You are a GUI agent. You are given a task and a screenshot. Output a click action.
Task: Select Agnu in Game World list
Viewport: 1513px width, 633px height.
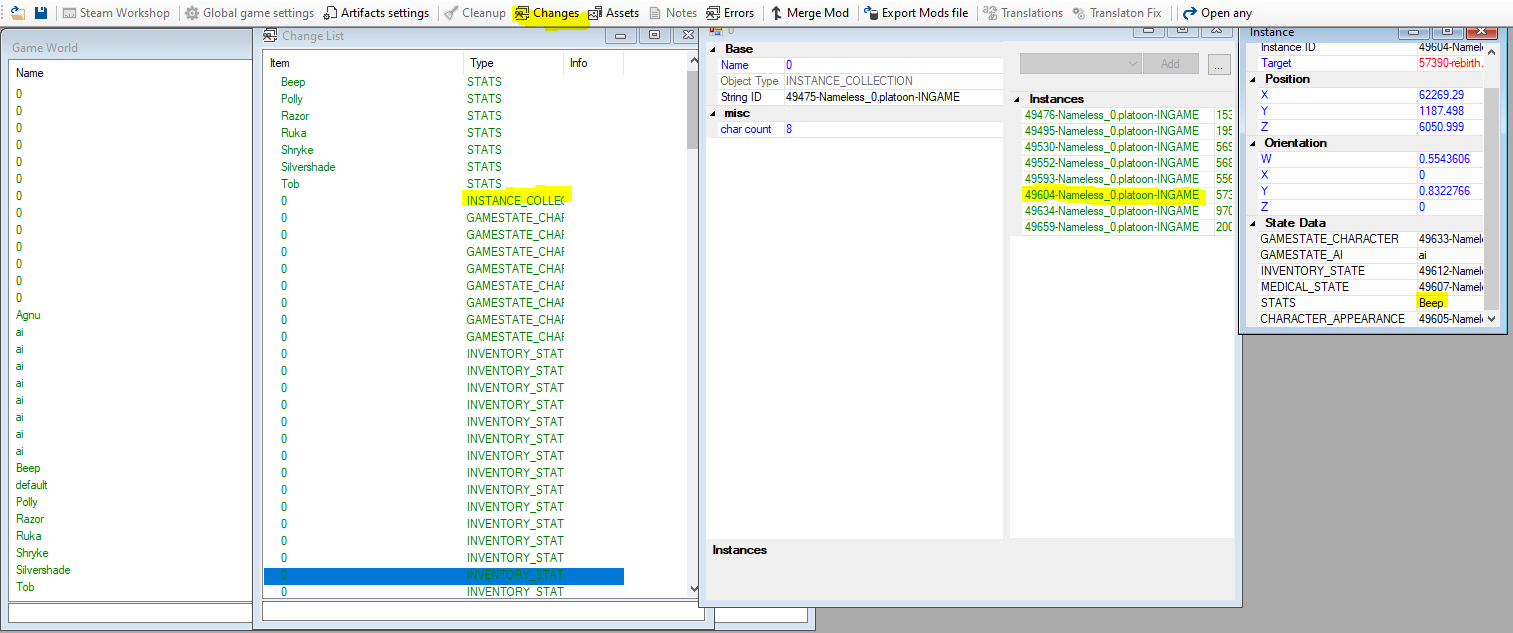point(28,315)
